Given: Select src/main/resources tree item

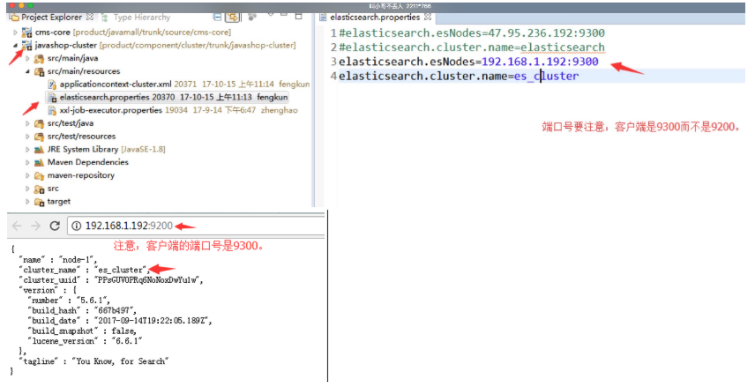Looking at the screenshot, I should (x=83, y=71).
